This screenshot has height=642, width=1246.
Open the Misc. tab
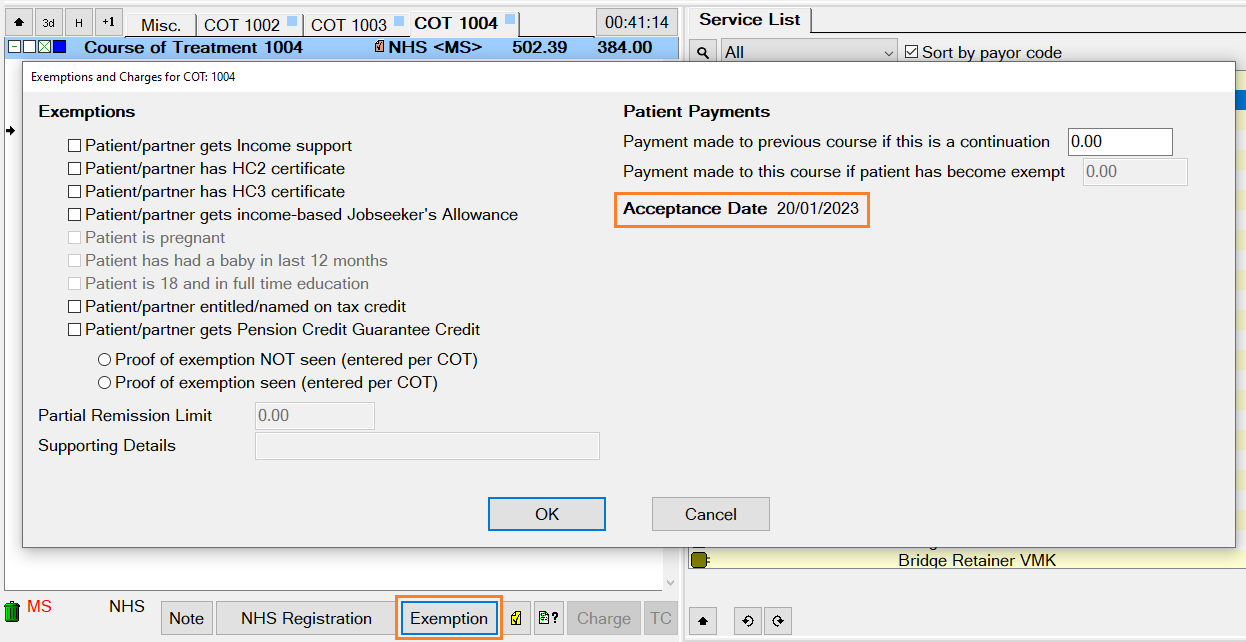pos(160,25)
